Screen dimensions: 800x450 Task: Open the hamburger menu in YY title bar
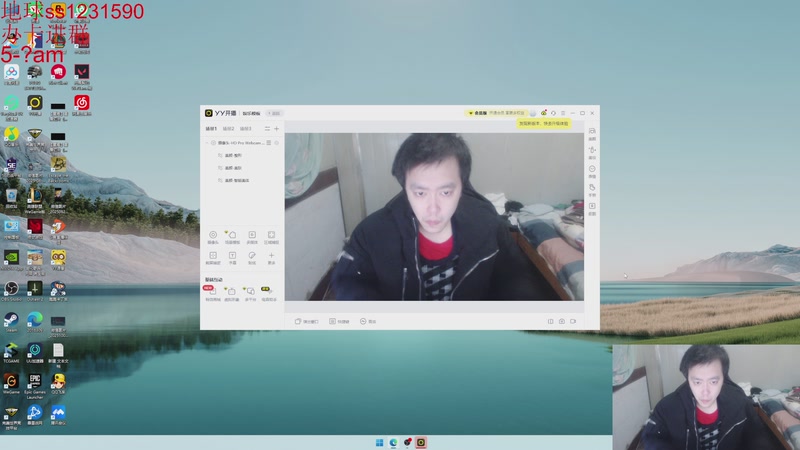pyautogui.click(x=563, y=113)
